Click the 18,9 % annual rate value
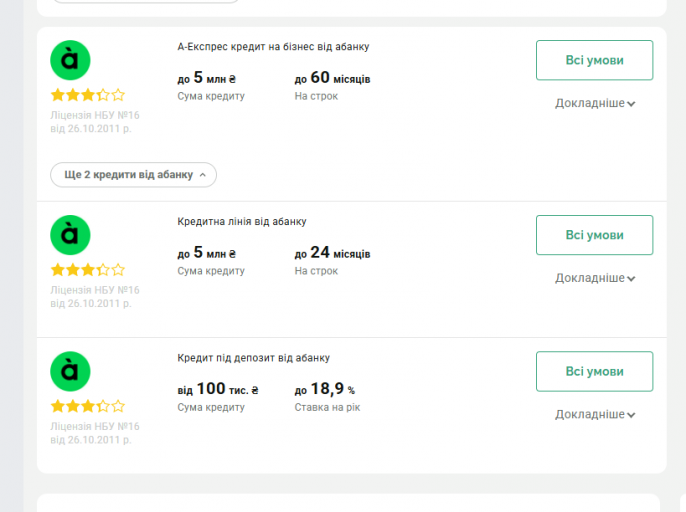This screenshot has height=512, width=686. pyautogui.click(x=325, y=389)
